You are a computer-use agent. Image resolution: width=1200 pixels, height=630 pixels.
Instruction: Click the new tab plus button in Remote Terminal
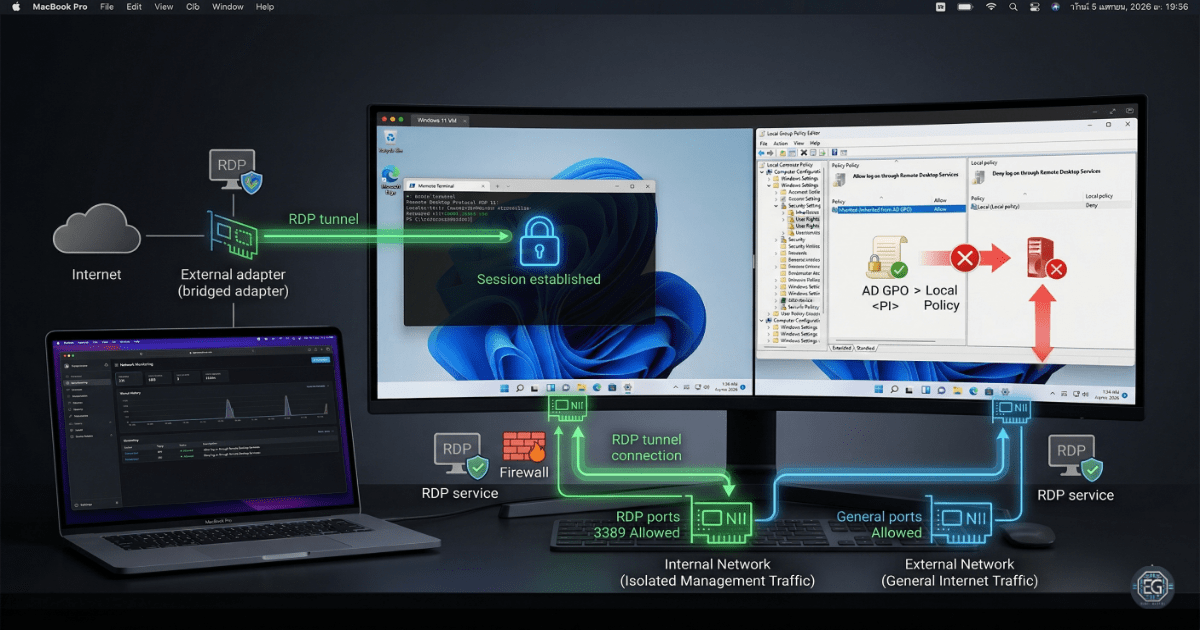(497, 186)
